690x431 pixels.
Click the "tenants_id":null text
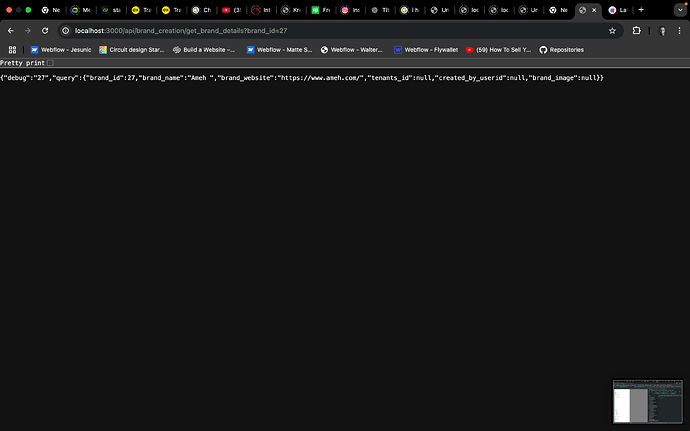[399, 78]
